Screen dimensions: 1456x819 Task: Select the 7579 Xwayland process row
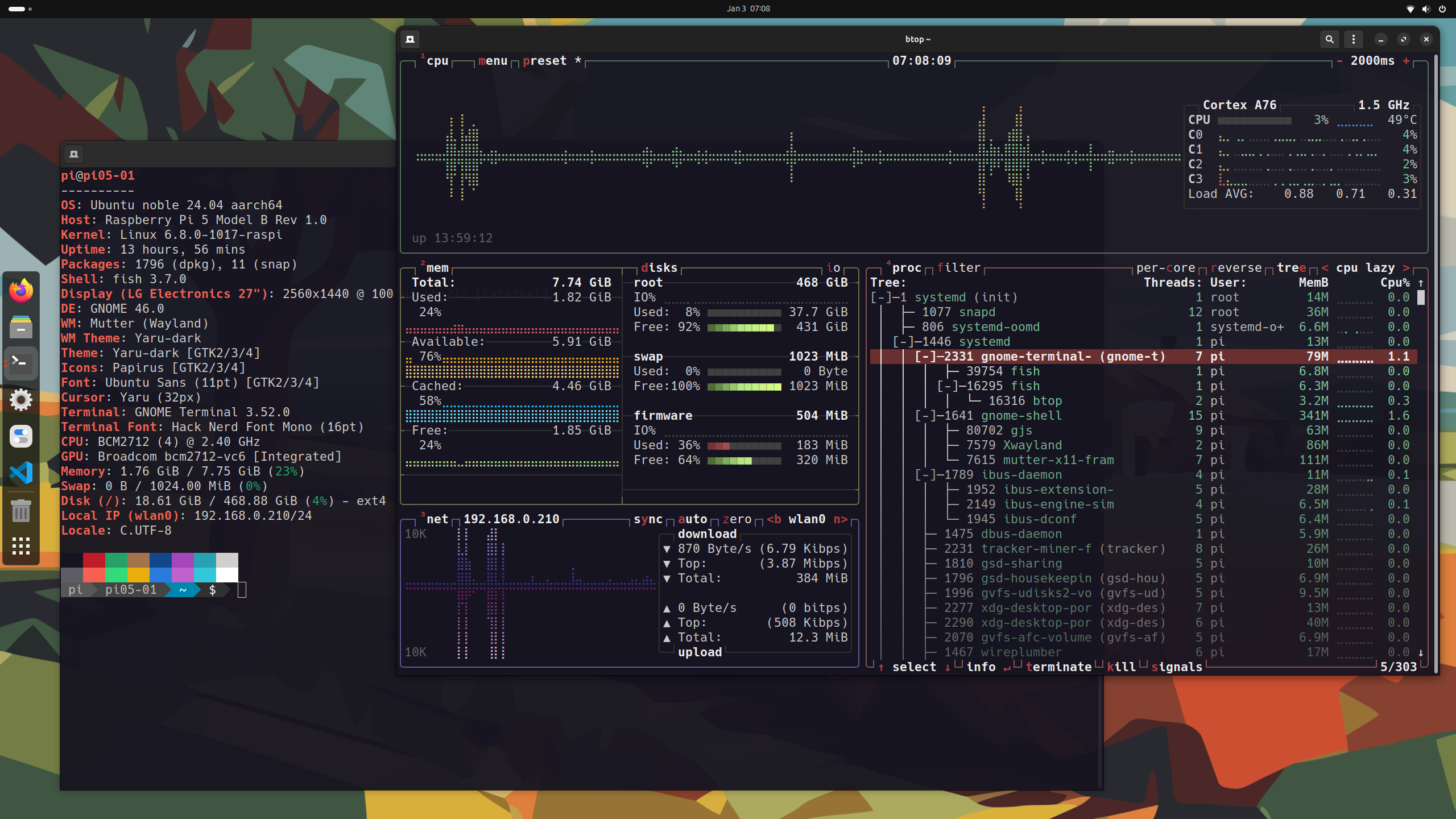click(1143, 445)
